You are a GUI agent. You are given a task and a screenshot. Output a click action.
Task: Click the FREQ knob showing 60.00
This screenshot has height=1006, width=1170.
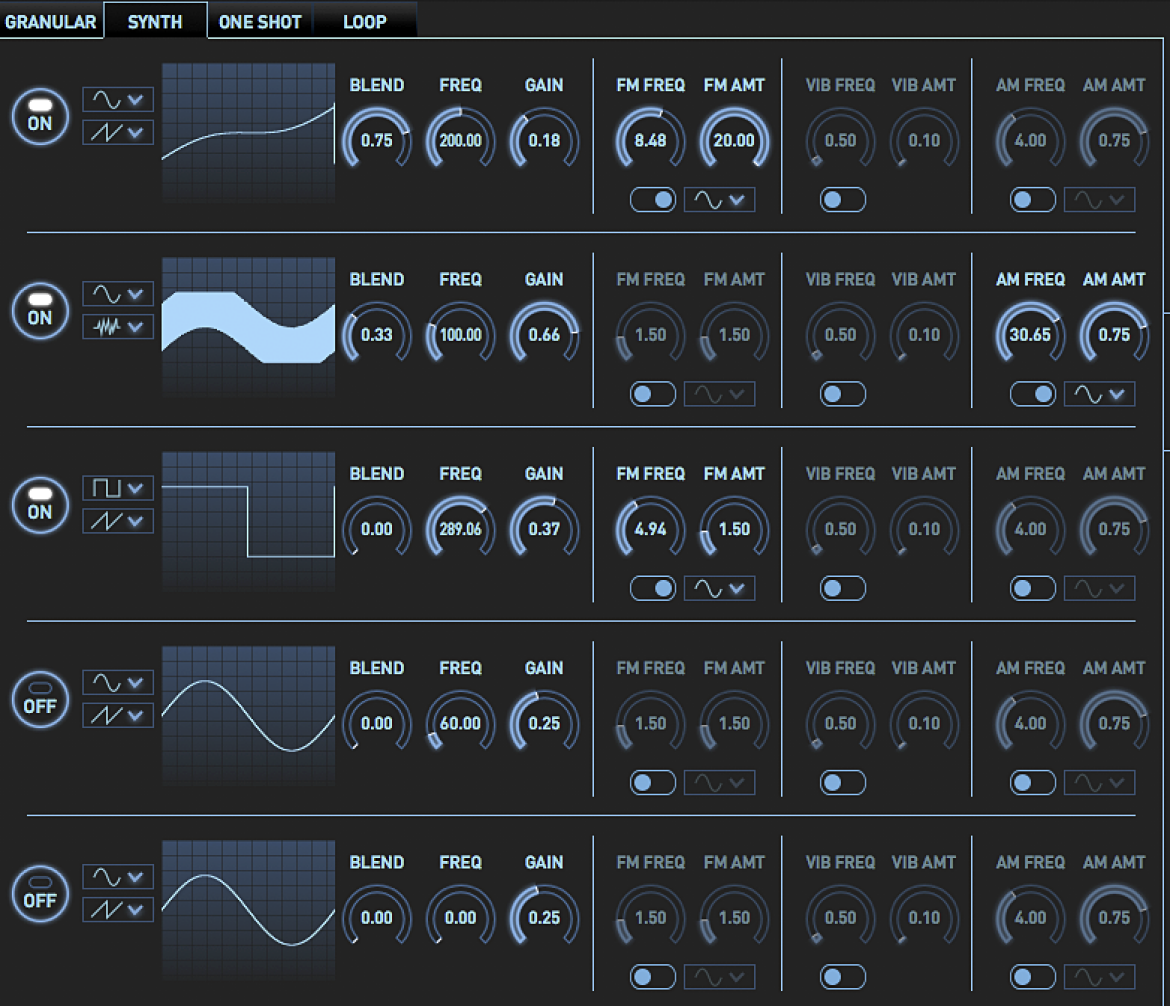pos(460,722)
